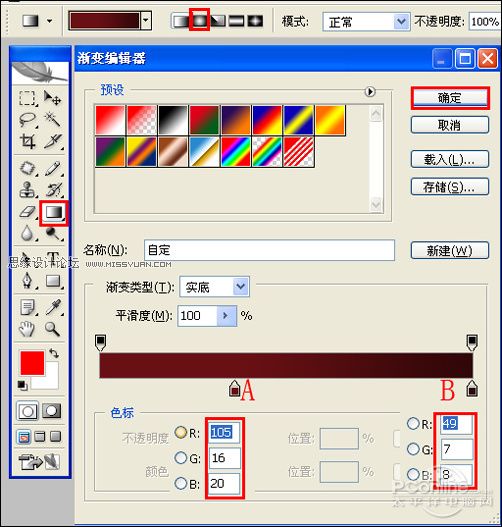Select the Gradient tool in toolbox
Screen dimensions: 502x527
tap(54, 212)
